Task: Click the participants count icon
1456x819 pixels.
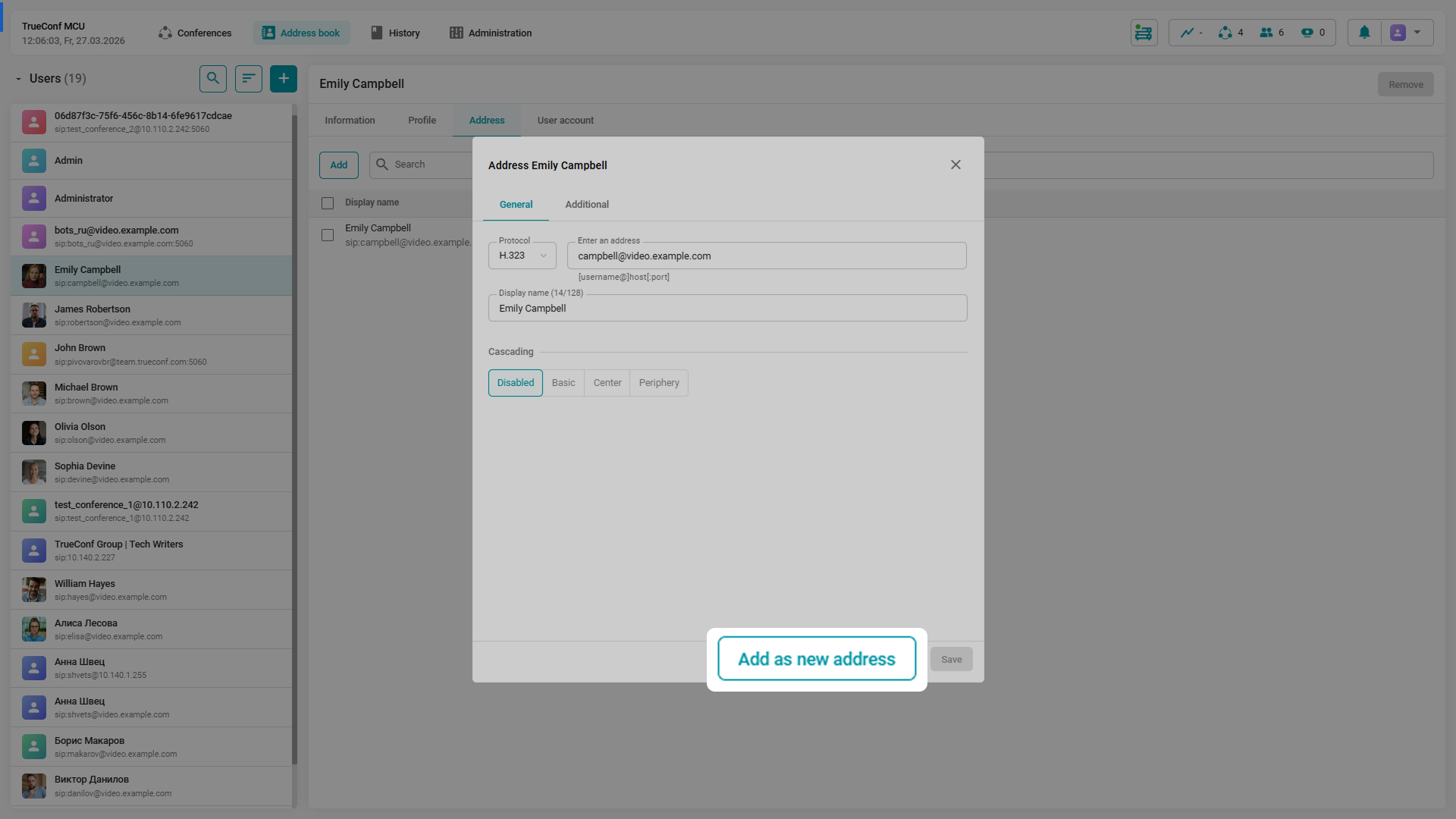Action: click(1266, 33)
